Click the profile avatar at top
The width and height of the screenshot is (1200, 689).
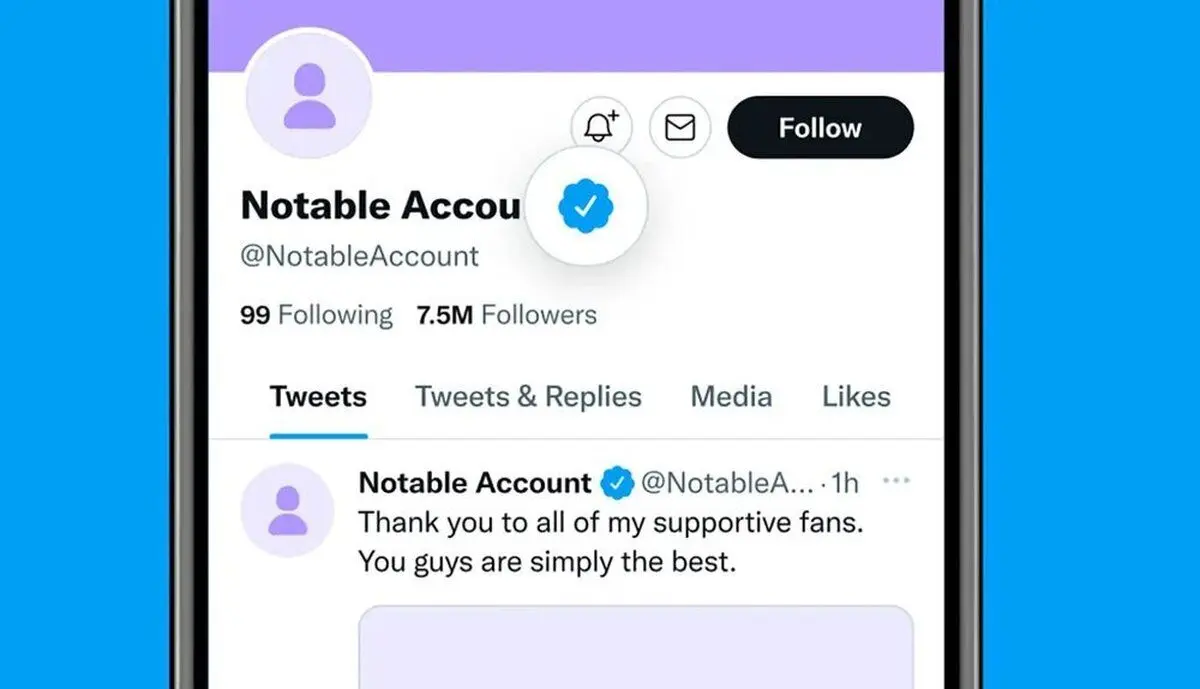[x=309, y=97]
